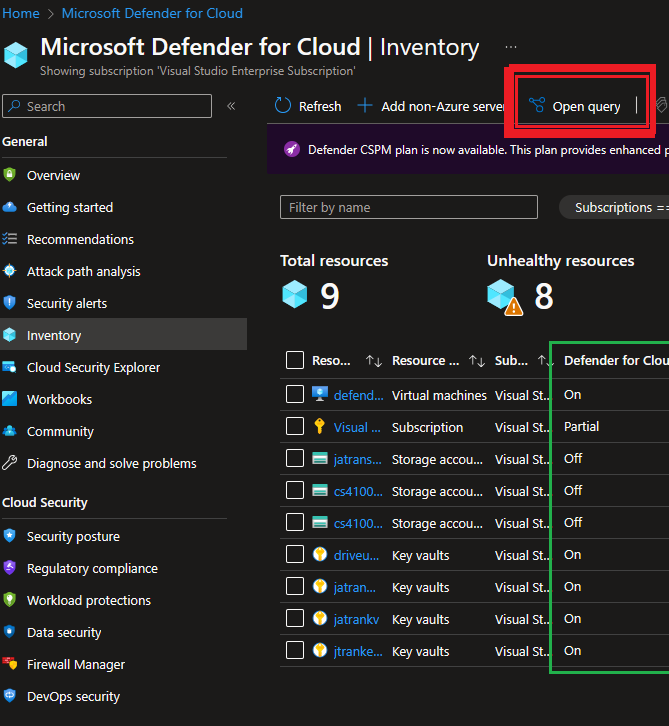The height and width of the screenshot is (726, 669).
Task: Open the jatrans... storage account link
Action: click(358, 459)
